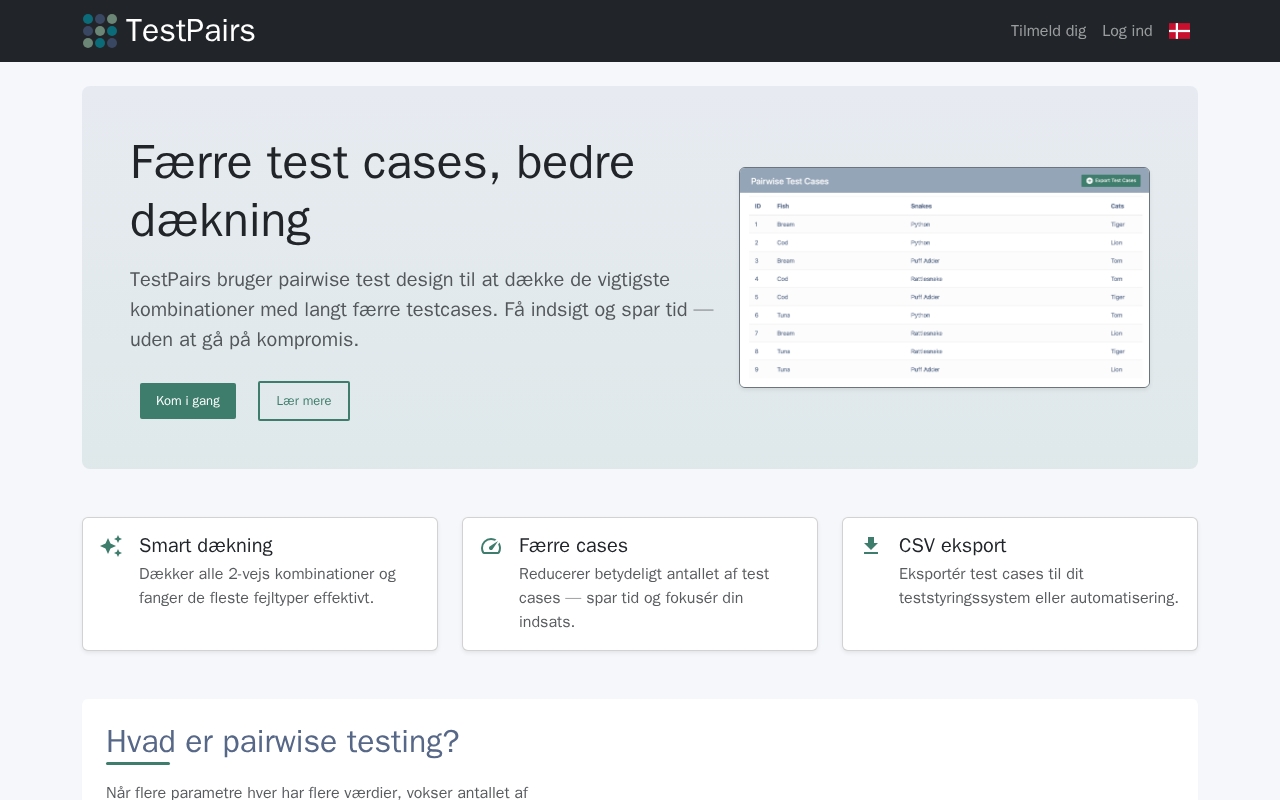Click the CSV eksport description text
This screenshot has width=1280, height=800.
tap(1038, 586)
